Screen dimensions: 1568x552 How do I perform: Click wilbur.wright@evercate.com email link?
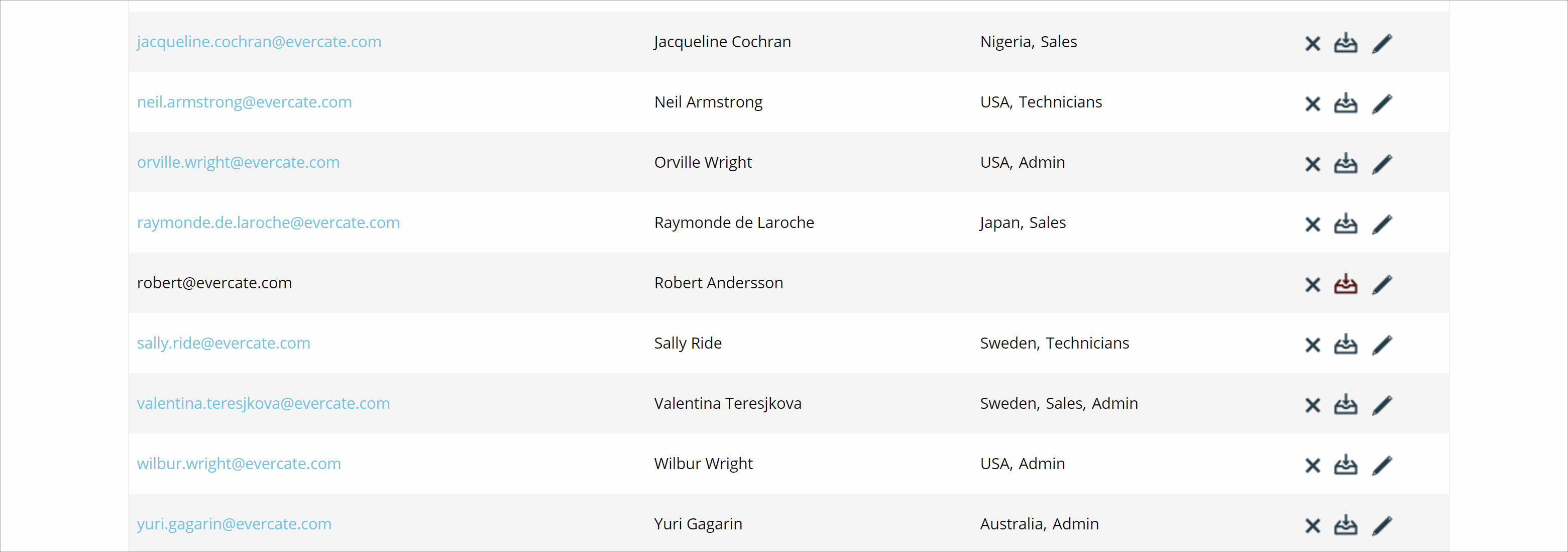[x=239, y=463]
